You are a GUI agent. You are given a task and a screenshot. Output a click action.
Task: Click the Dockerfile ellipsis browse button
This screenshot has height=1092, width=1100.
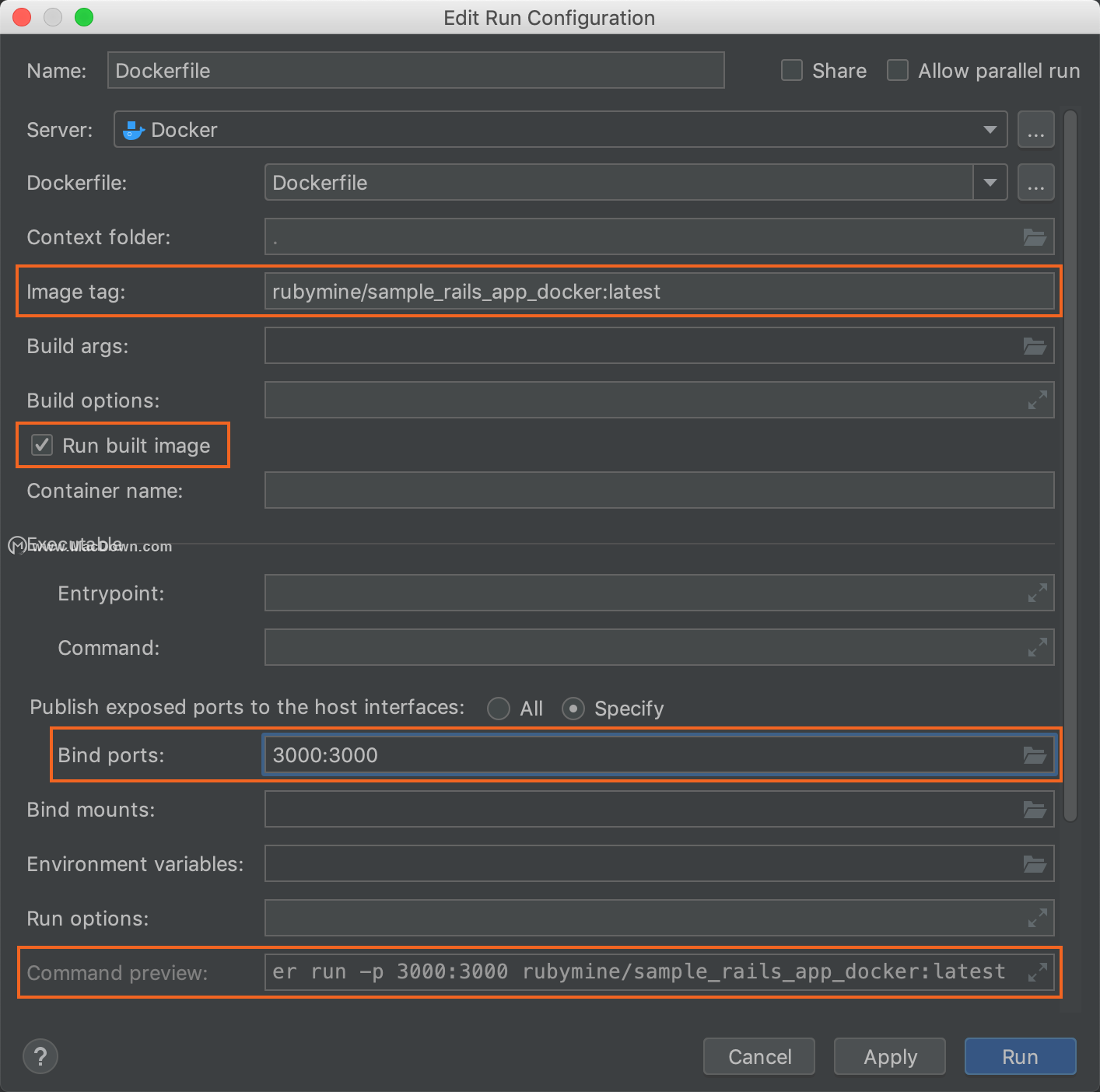pyautogui.click(x=1036, y=183)
